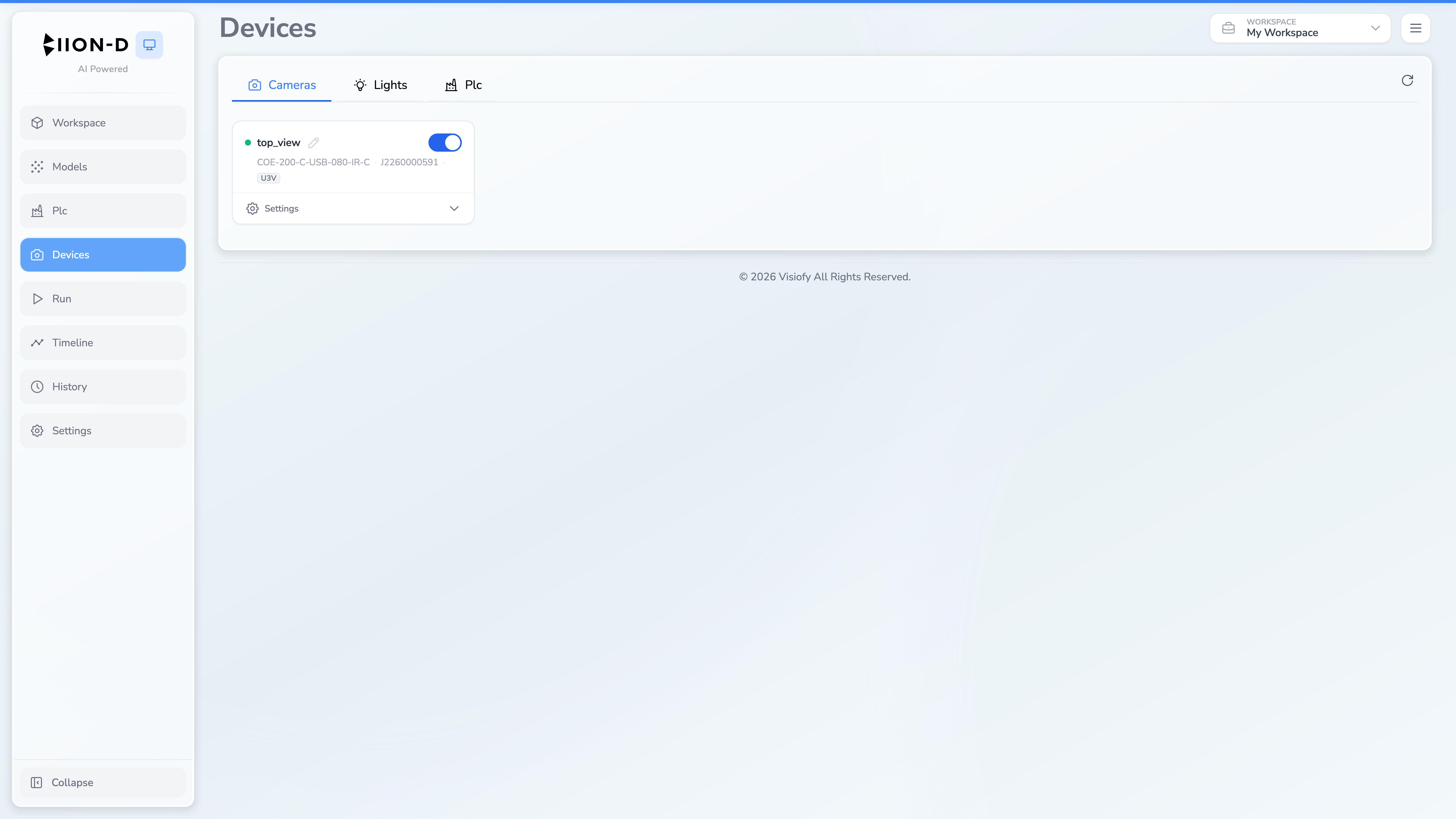Open the Workspace page from the sidebar
1456x819 pixels.
[103, 123]
